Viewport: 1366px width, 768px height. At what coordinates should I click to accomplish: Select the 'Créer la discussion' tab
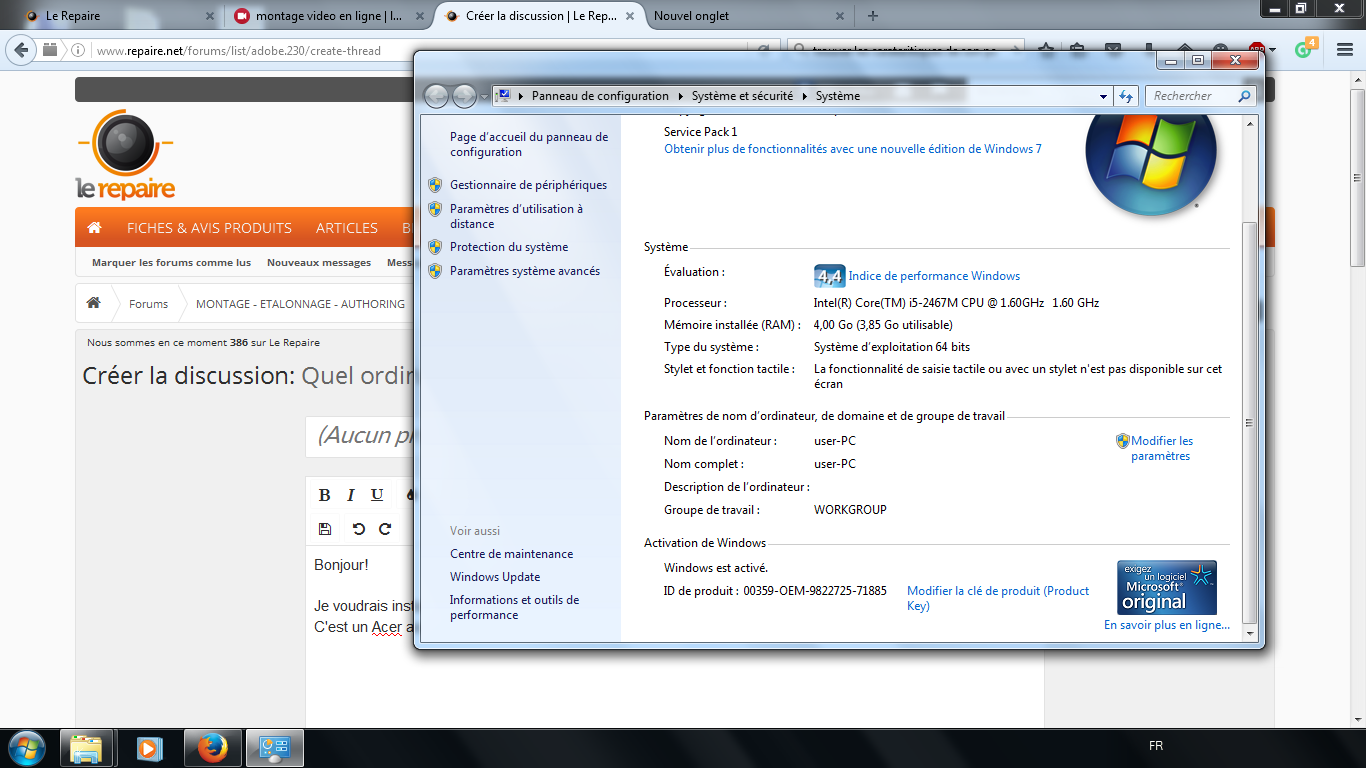click(x=540, y=16)
